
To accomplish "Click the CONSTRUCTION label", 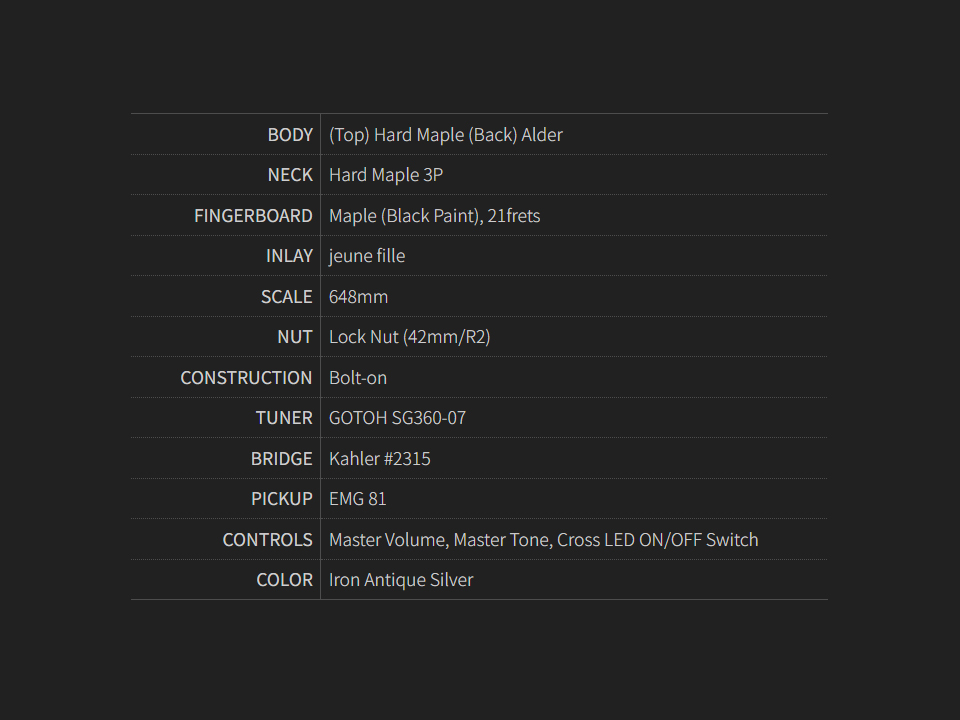I will (x=246, y=378).
